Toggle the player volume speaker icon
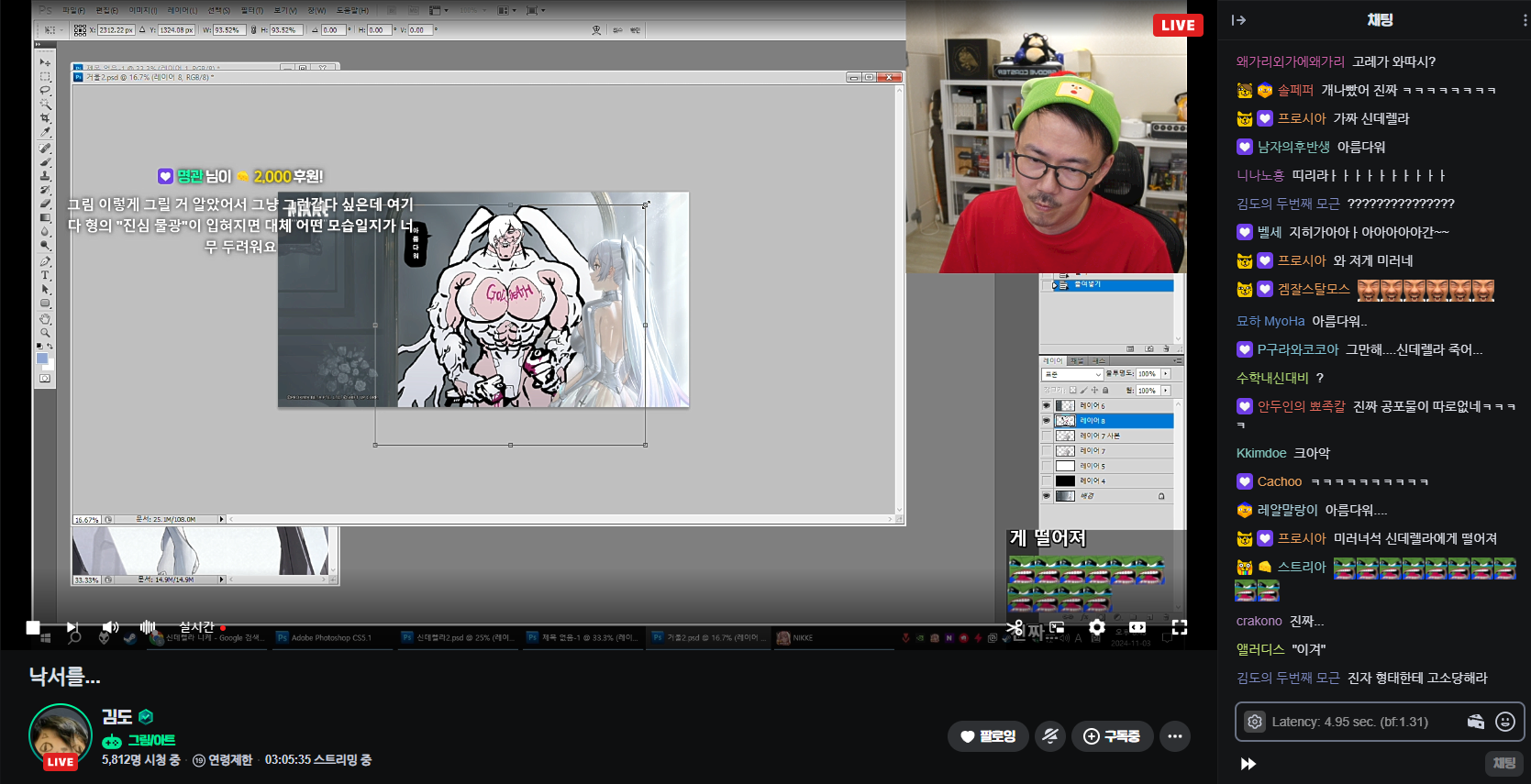This screenshot has height=784, width=1531. pos(110,627)
